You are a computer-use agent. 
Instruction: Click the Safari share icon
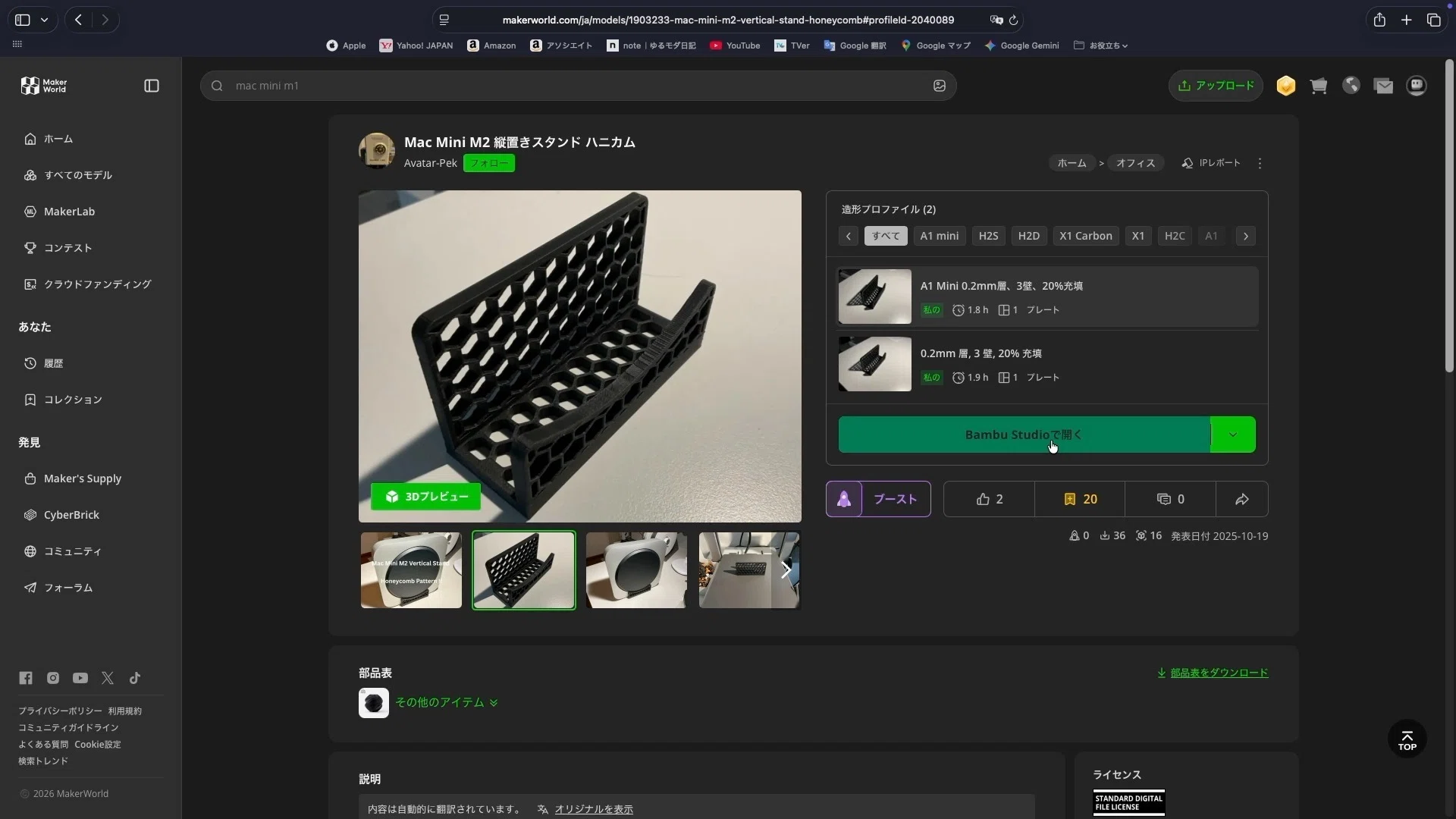[1379, 20]
